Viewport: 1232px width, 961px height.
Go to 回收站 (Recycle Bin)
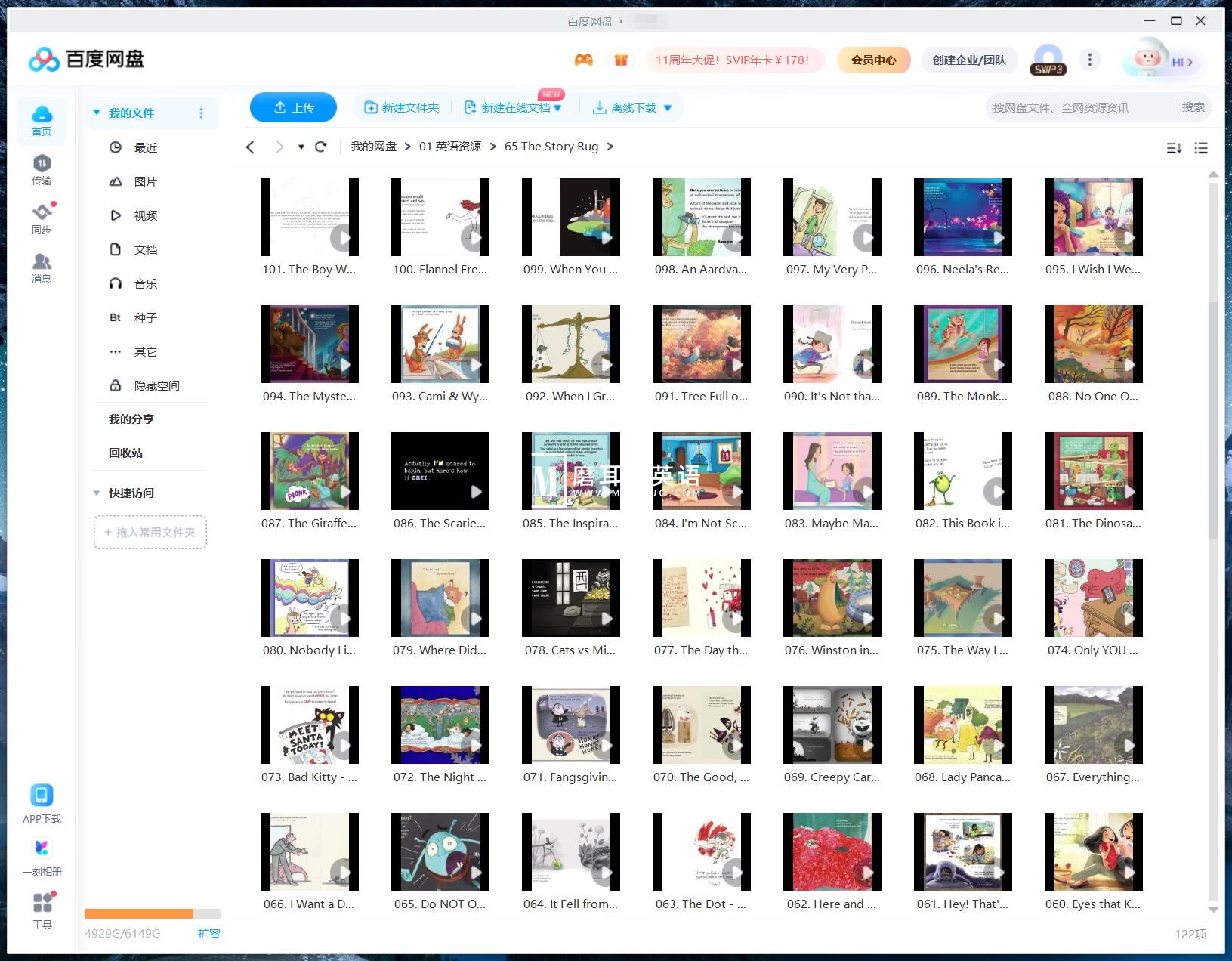click(125, 453)
